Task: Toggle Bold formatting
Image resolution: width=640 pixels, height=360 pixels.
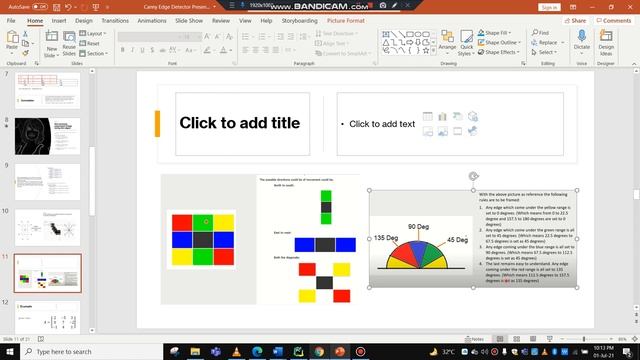Action: pyautogui.click(x=122, y=50)
